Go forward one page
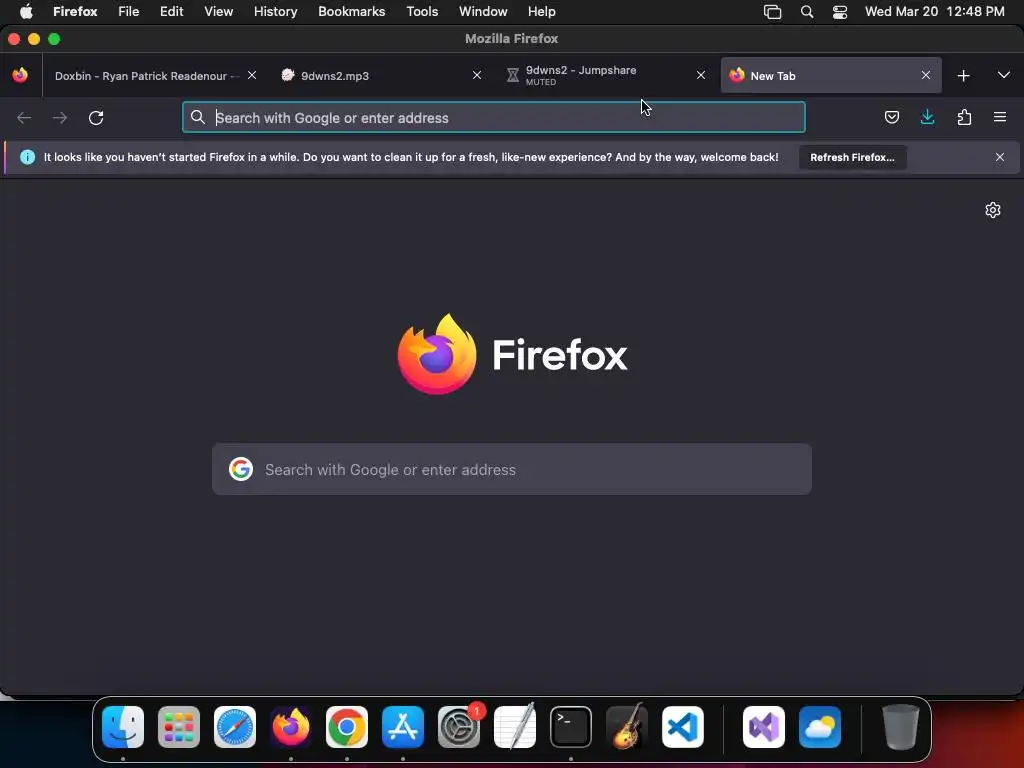The image size is (1024, 768). 60,118
